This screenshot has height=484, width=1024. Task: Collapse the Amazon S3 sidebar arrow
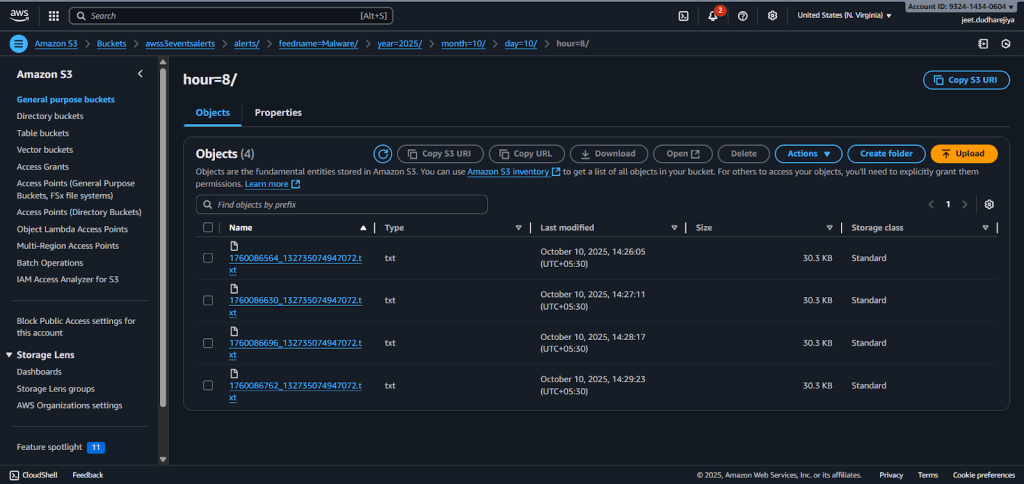point(140,74)
